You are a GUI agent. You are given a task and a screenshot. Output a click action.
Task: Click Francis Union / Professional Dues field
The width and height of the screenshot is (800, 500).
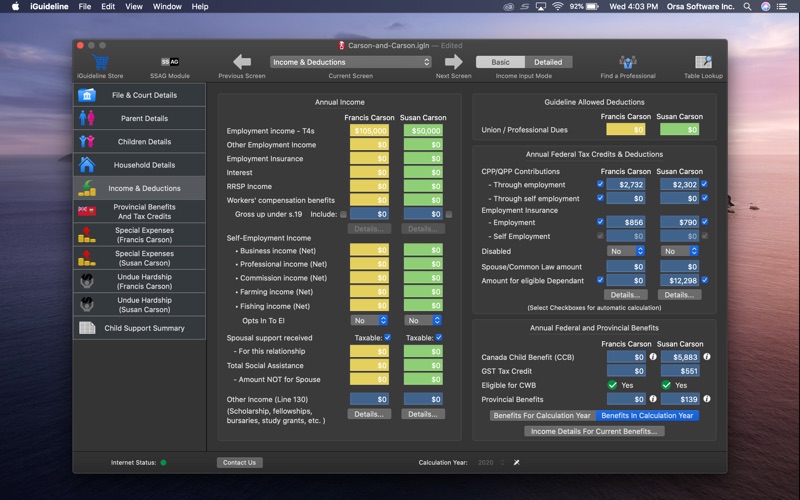pyautogui.click(x=626, y=130)
